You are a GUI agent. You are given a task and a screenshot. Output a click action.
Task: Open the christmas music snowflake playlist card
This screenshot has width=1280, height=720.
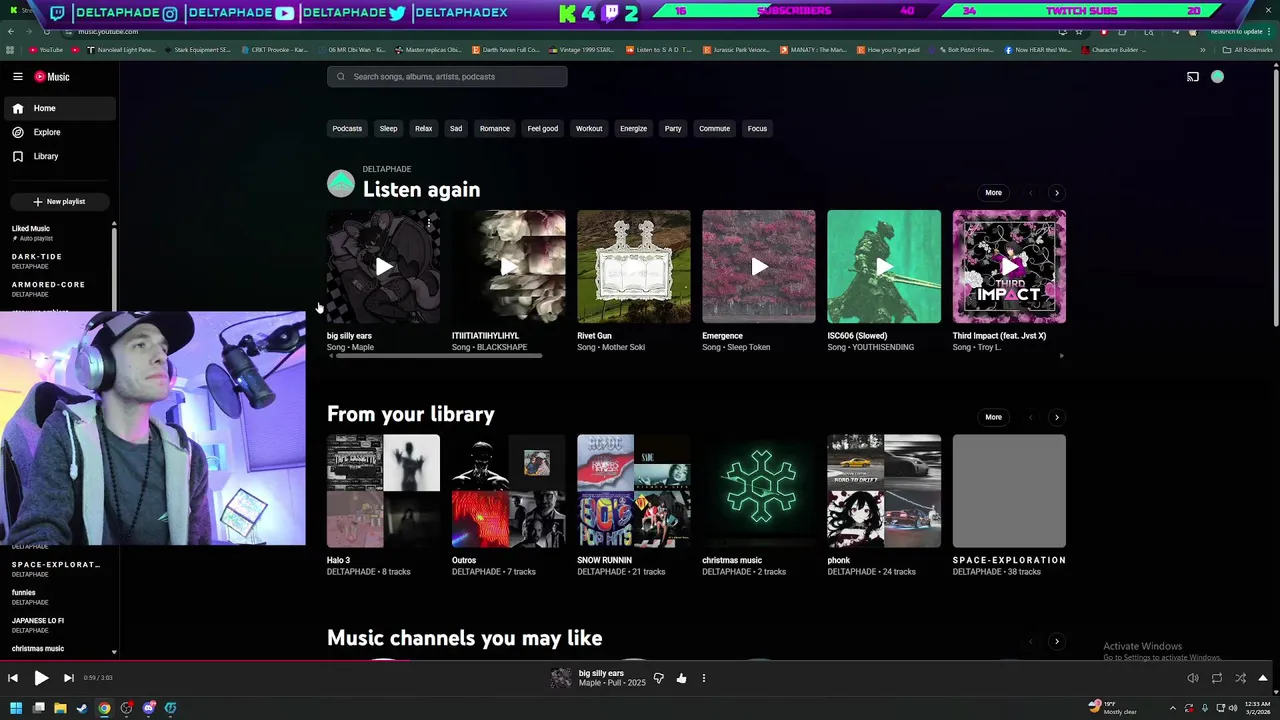pos(758,491)
